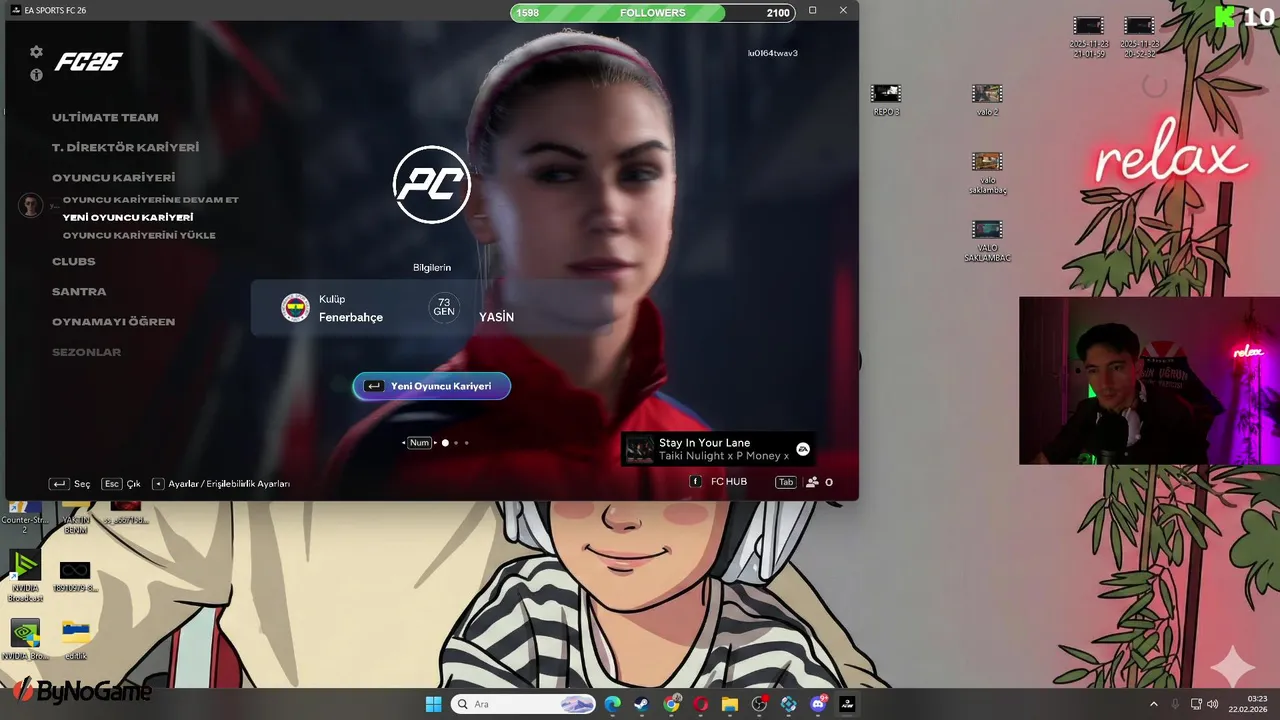
Task: Expand hidden system tray icons
Action: 1153,704
